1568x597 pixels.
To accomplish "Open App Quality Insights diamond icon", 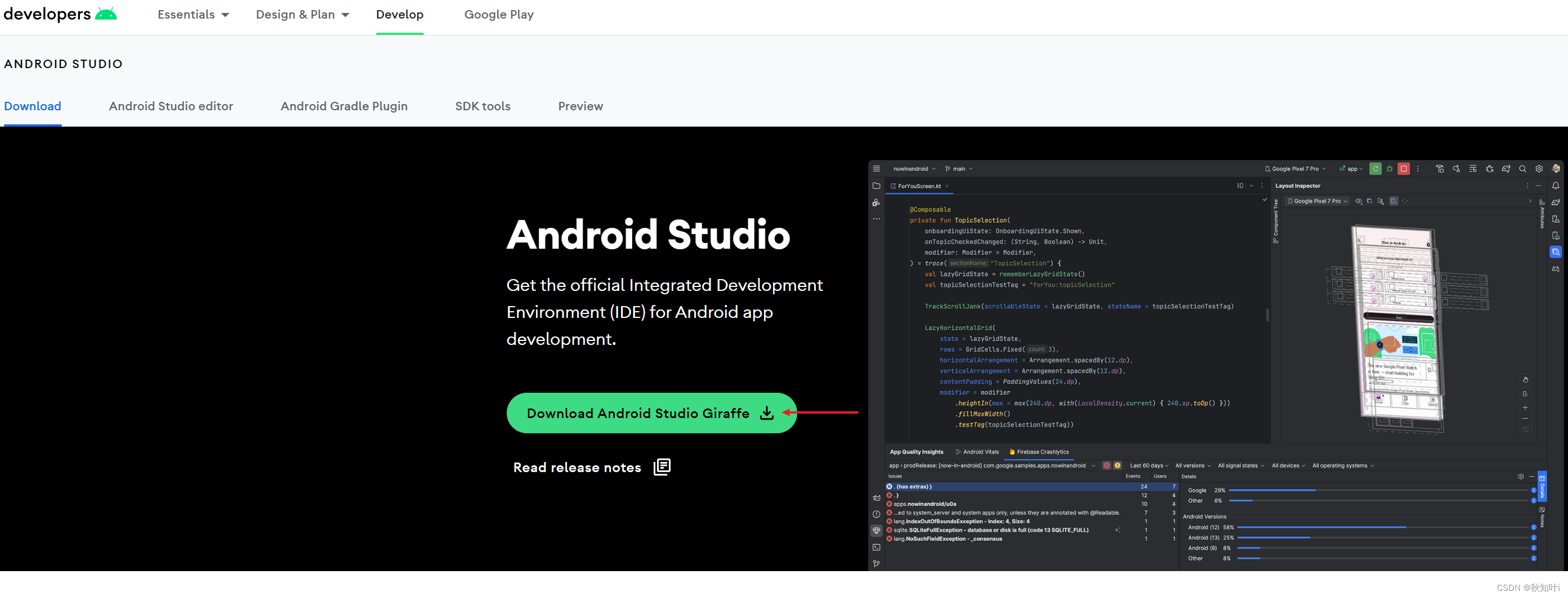I will [x=877, y=531].
